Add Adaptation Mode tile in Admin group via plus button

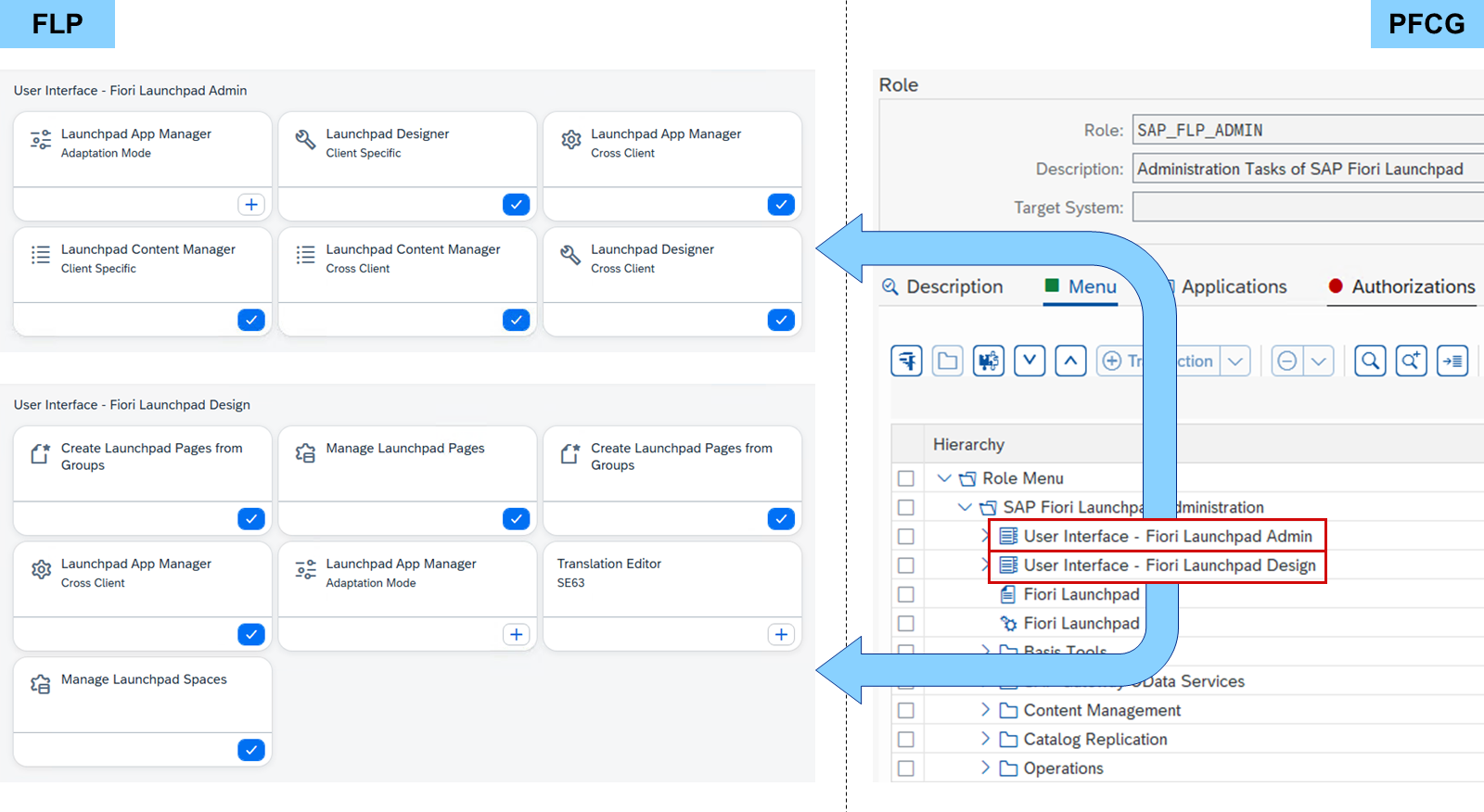(251, 204)
